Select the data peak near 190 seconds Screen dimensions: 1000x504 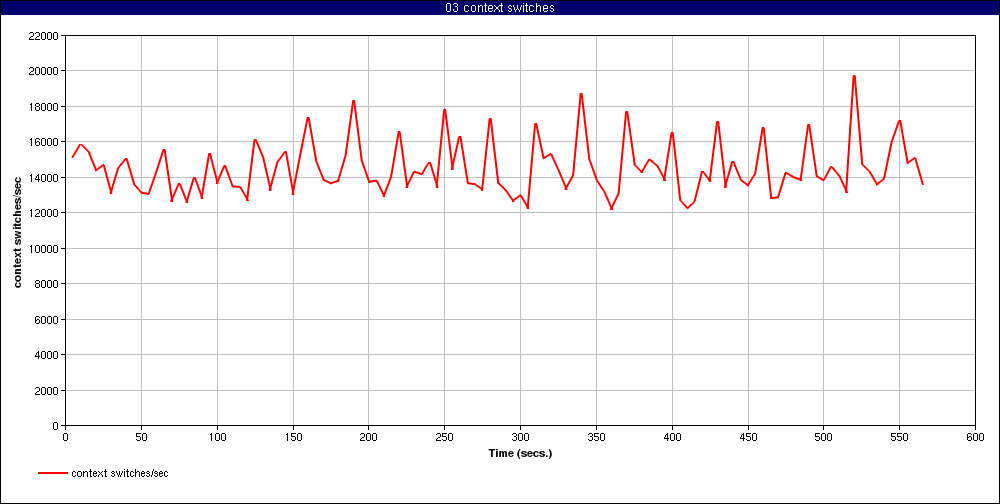(x=353, y=101)
